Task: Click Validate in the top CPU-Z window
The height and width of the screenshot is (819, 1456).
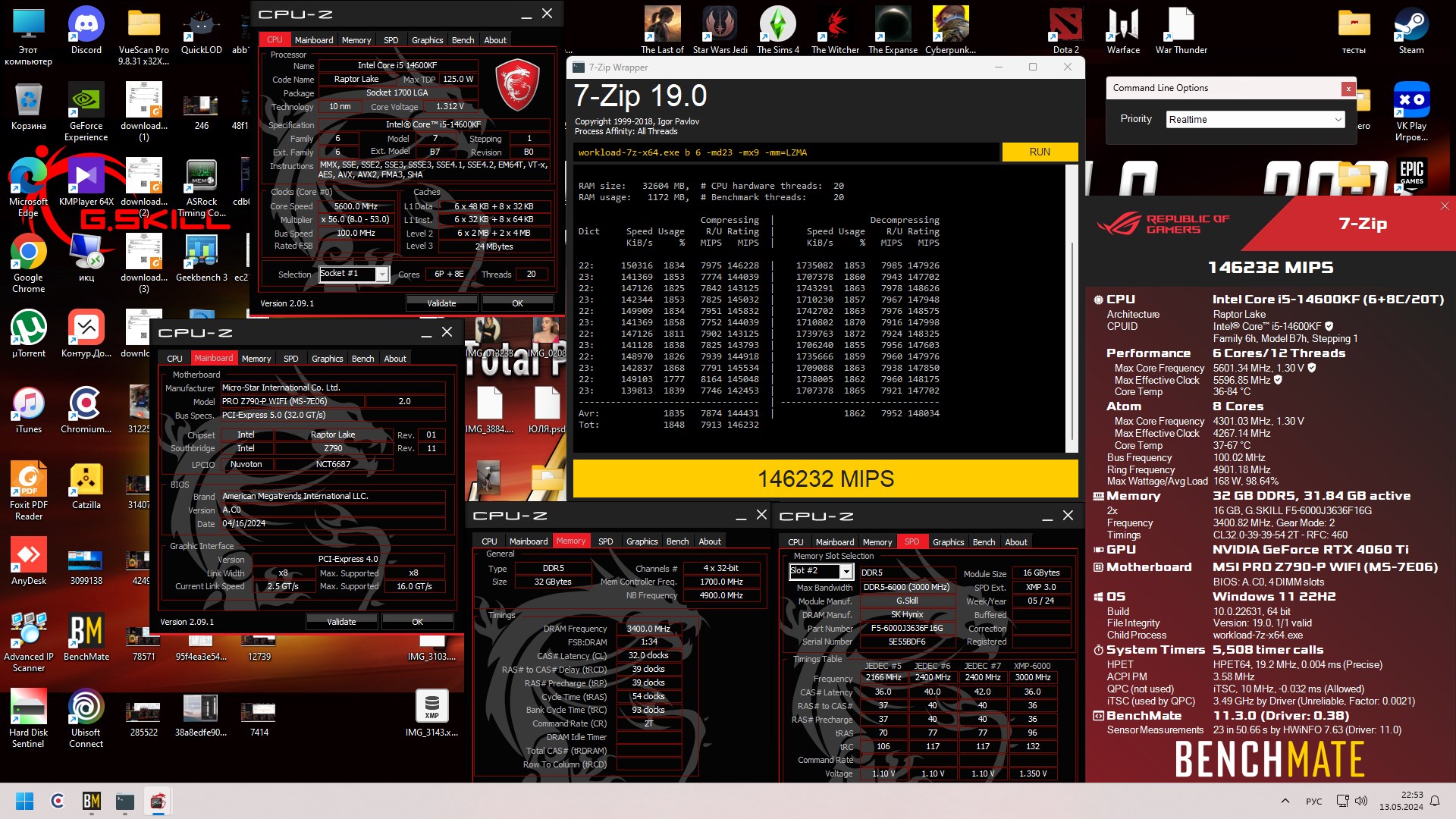Action: click(x=441, y=303)
